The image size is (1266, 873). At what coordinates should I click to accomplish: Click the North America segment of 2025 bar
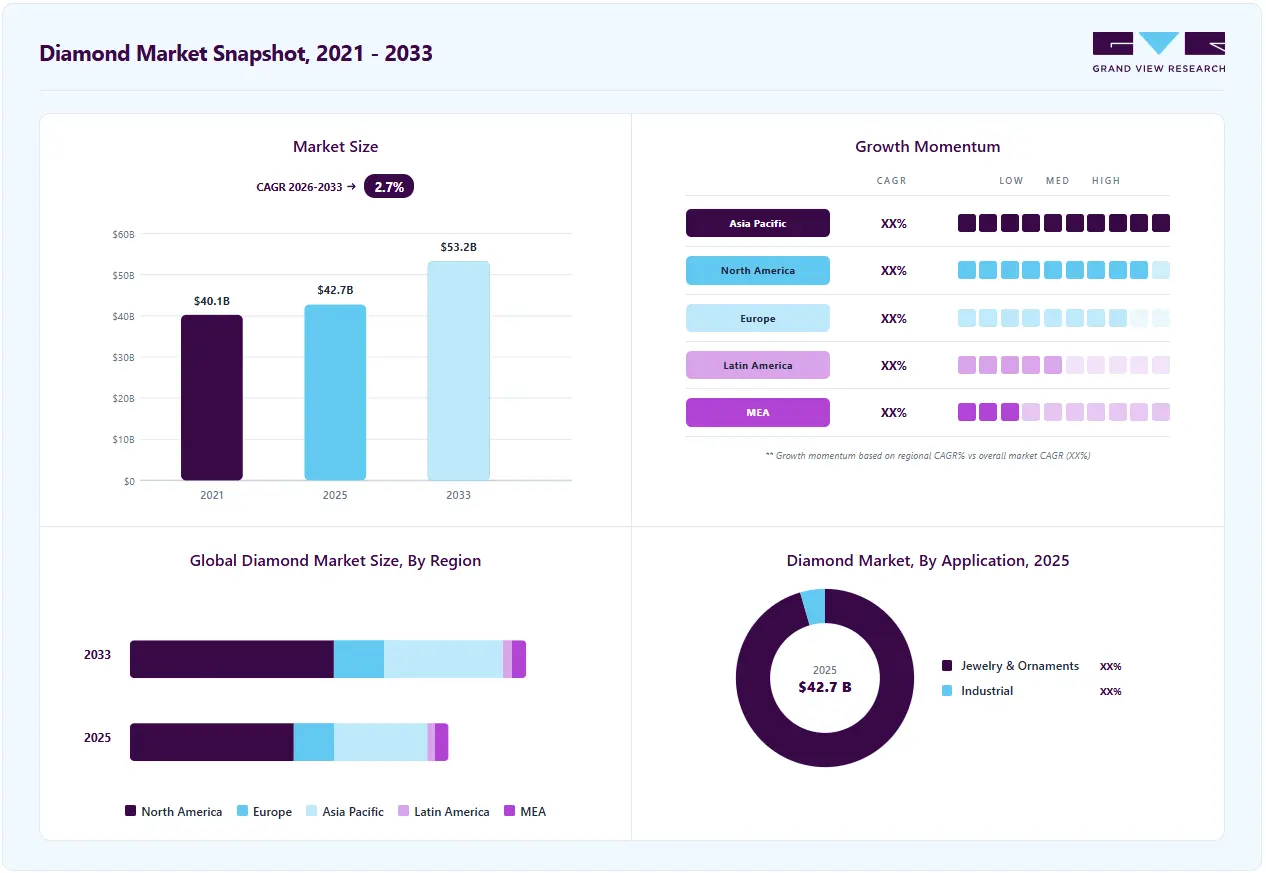coord(212,742)
